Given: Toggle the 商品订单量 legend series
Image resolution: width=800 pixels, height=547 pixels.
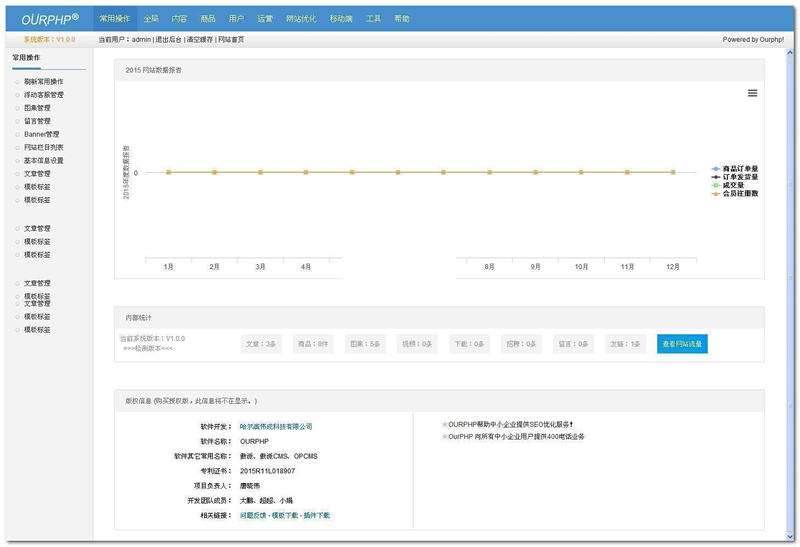Looking at the screenshot, I should point(739,169).
